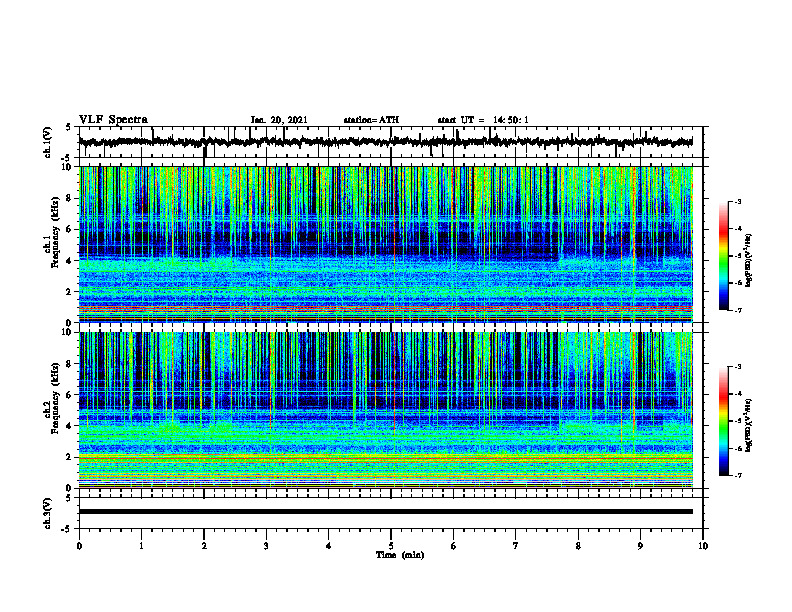The height and width of the screenshot is (612, 792).
Task: Click ch.1 spectrogram 8 kHz tick label
Action: (x=70, y=198)
